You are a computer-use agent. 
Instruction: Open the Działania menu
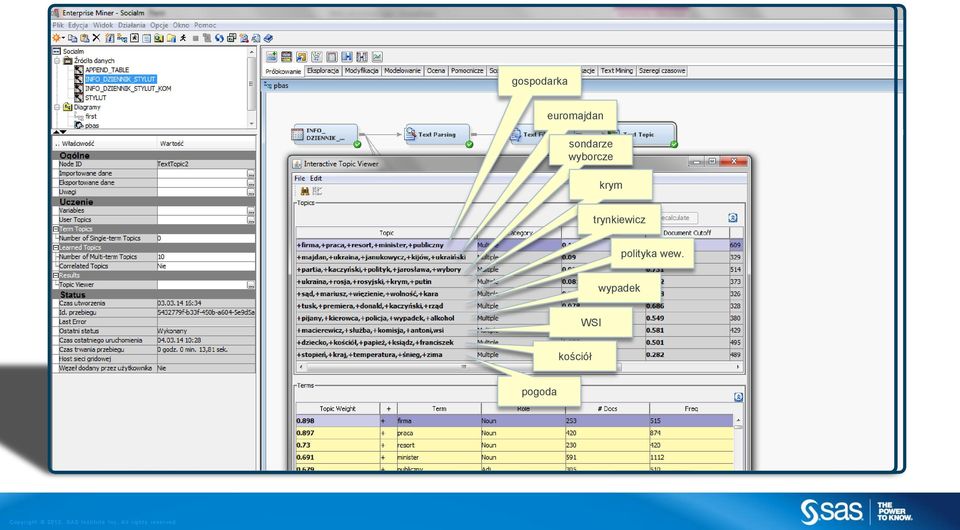[x=132, y=25]
